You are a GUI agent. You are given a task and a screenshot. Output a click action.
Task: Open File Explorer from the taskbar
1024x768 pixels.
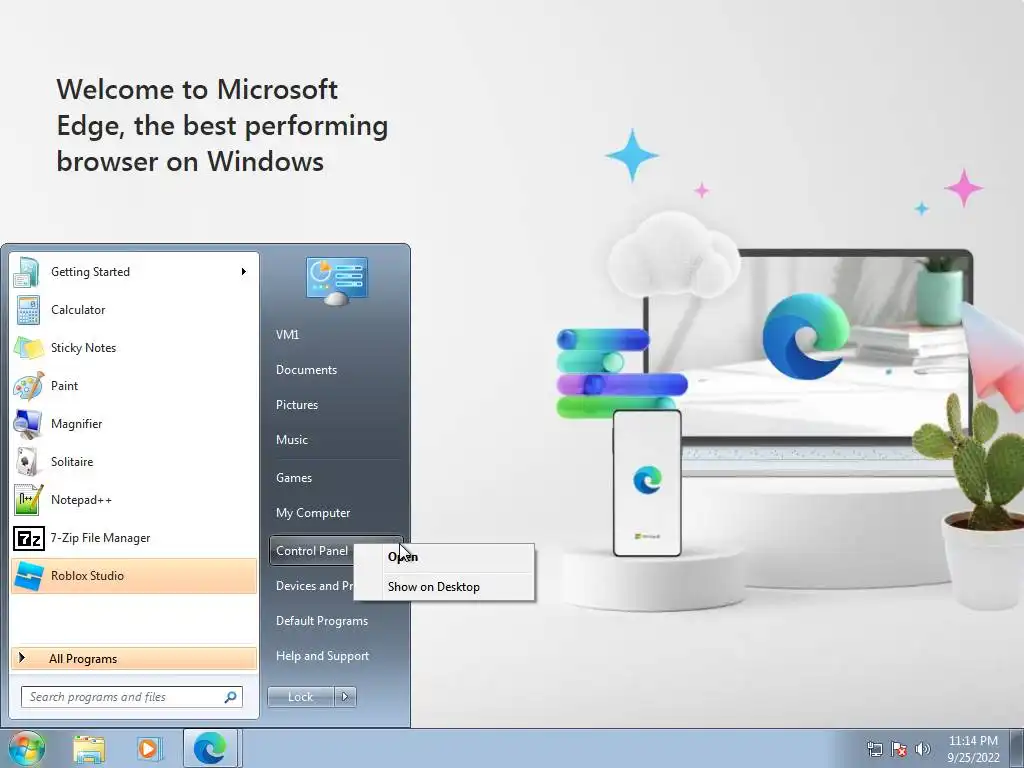coord(89,749)
